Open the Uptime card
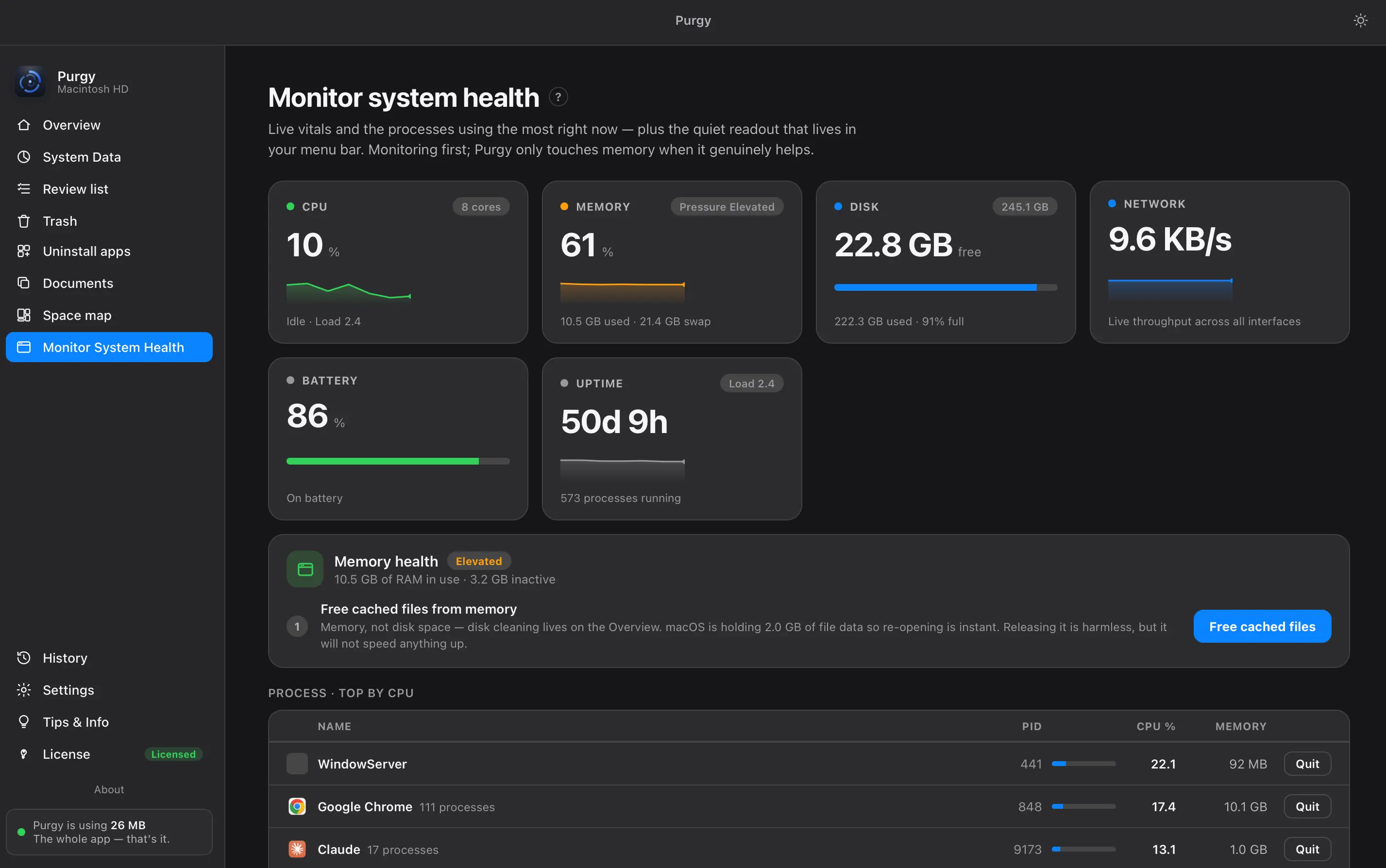 672,439
